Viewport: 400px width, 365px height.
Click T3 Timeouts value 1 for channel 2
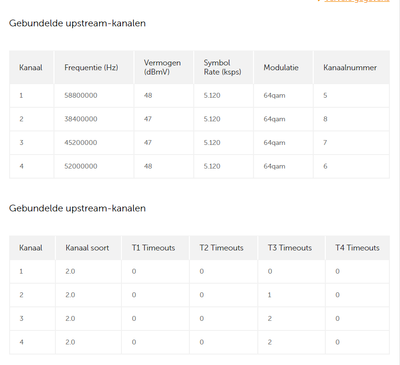270,295
